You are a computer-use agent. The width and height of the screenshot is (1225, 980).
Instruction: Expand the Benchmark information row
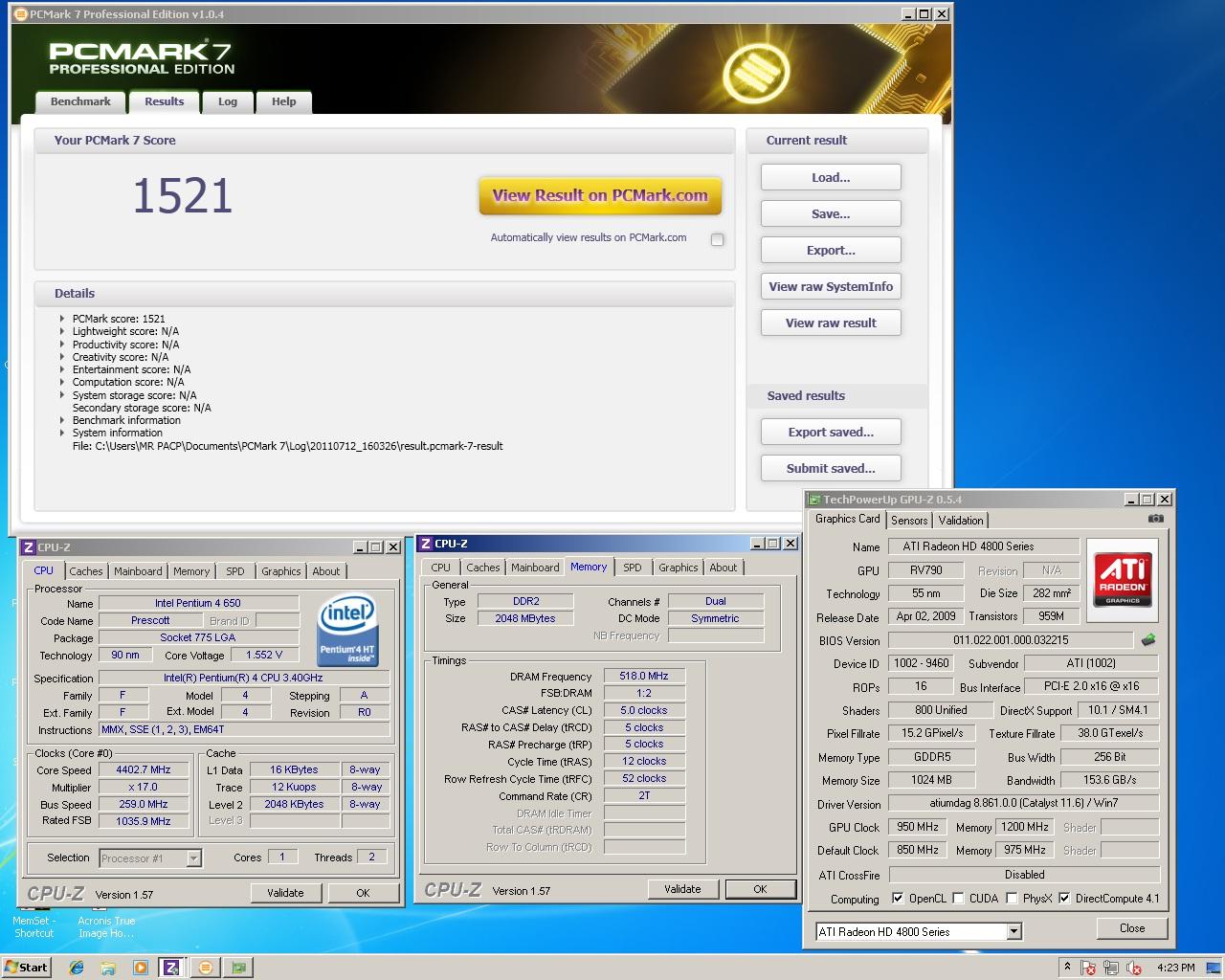pyautogui.click(x=62, y=420)
